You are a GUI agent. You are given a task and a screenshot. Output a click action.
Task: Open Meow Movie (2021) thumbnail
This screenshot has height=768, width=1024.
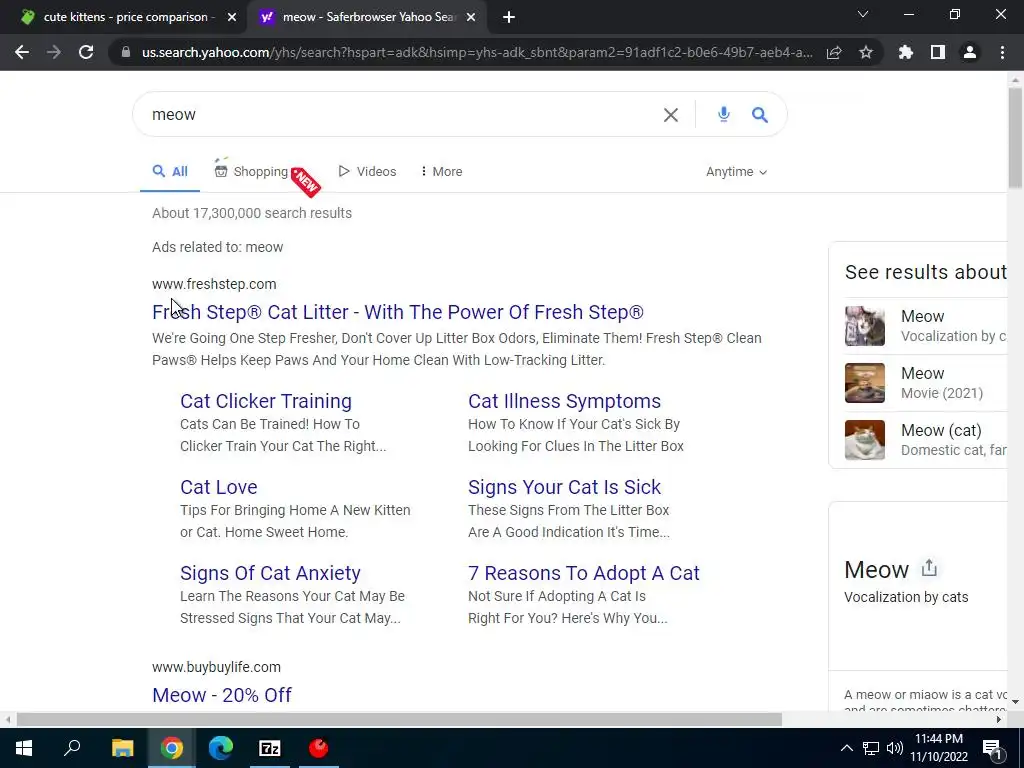point(865,383)
